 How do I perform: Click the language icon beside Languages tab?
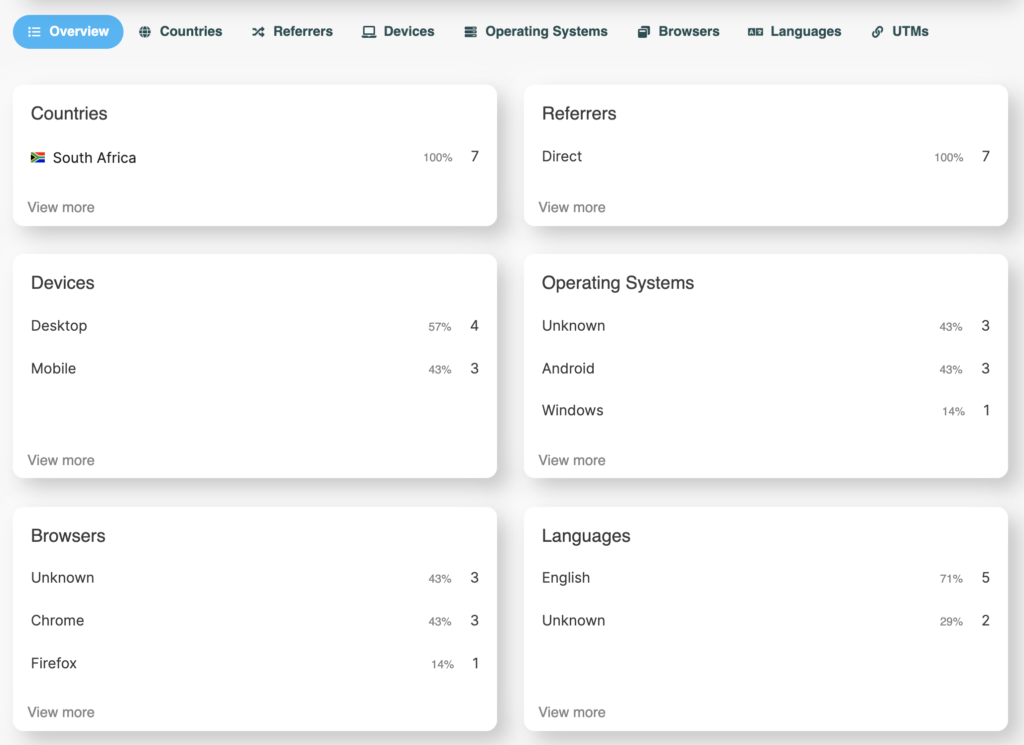[x=756, y=32]
